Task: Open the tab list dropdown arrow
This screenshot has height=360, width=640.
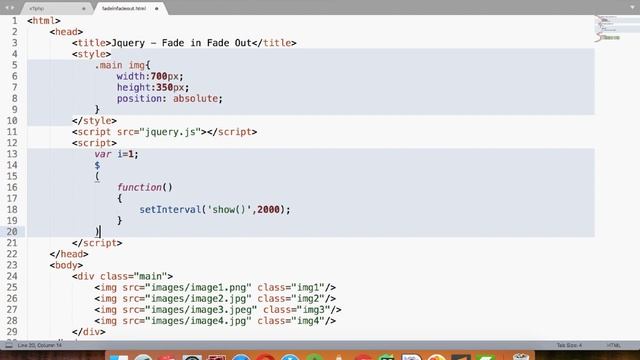Action: 633,8
